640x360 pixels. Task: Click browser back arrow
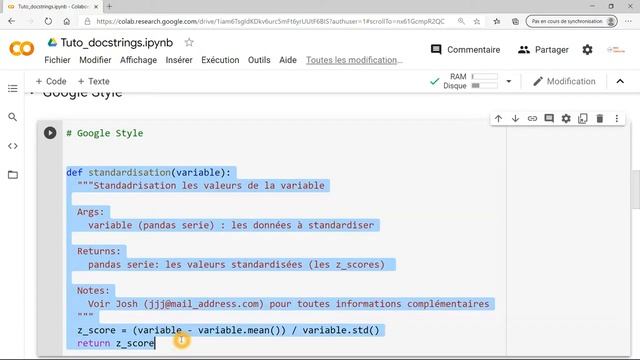coord(11,21)
